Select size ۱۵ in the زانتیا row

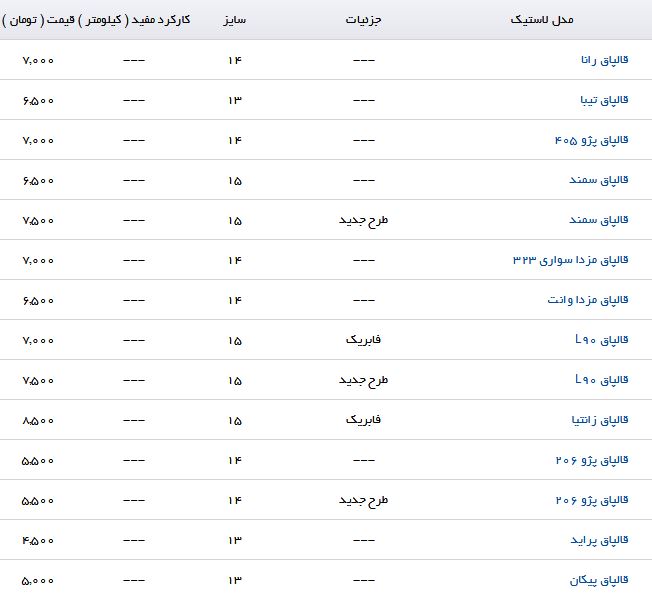[235, 421]
